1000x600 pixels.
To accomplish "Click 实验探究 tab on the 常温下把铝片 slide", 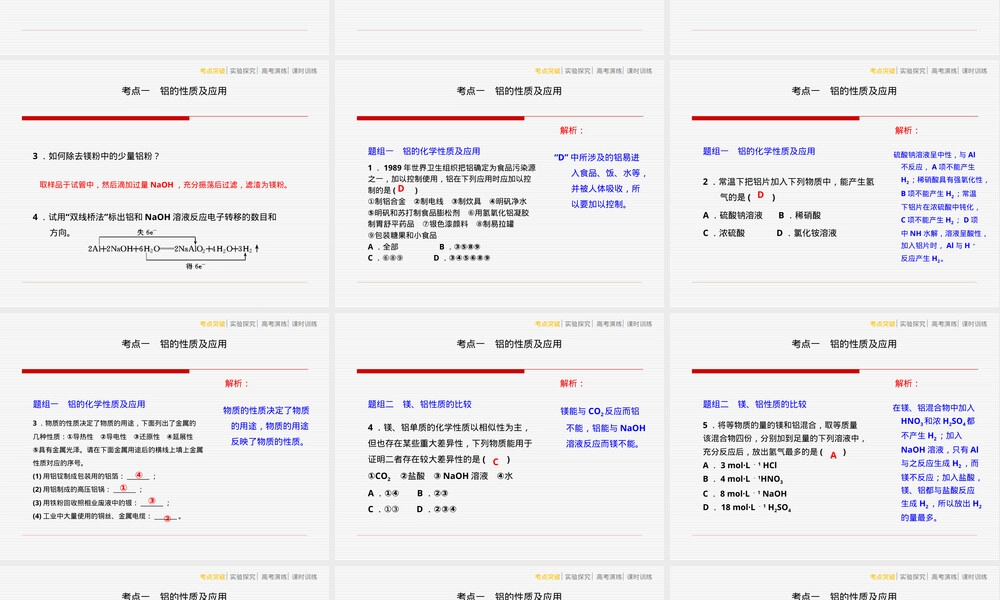I will pos(913,71).
